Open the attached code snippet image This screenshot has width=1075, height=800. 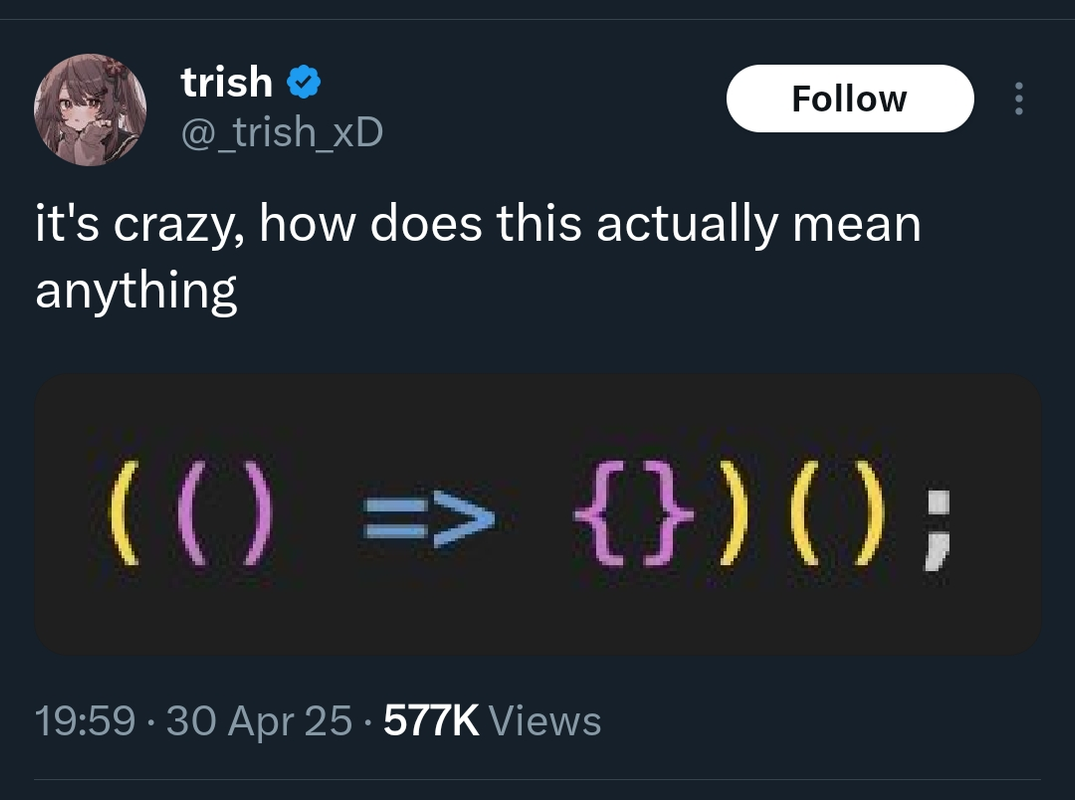pyautogui.click(x=538, y=515)
